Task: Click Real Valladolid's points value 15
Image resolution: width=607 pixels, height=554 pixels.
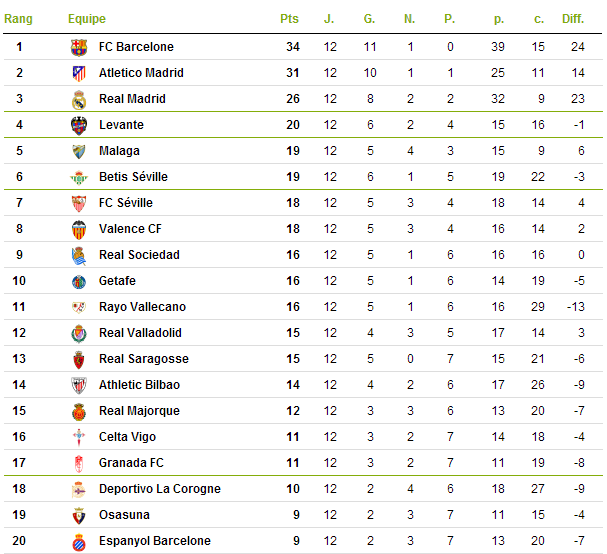Action: [x=293, y=333]
